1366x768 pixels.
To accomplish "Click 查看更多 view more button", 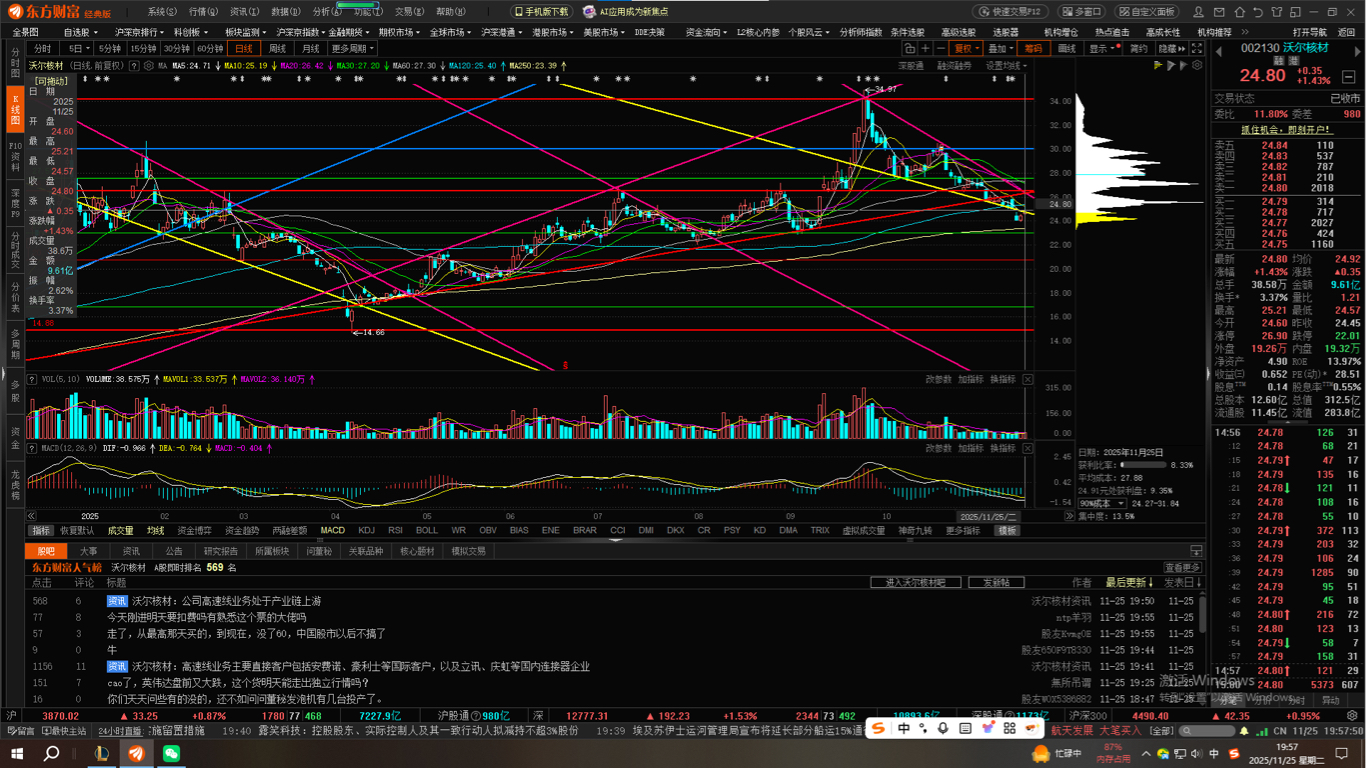I will click(1182, 567).
